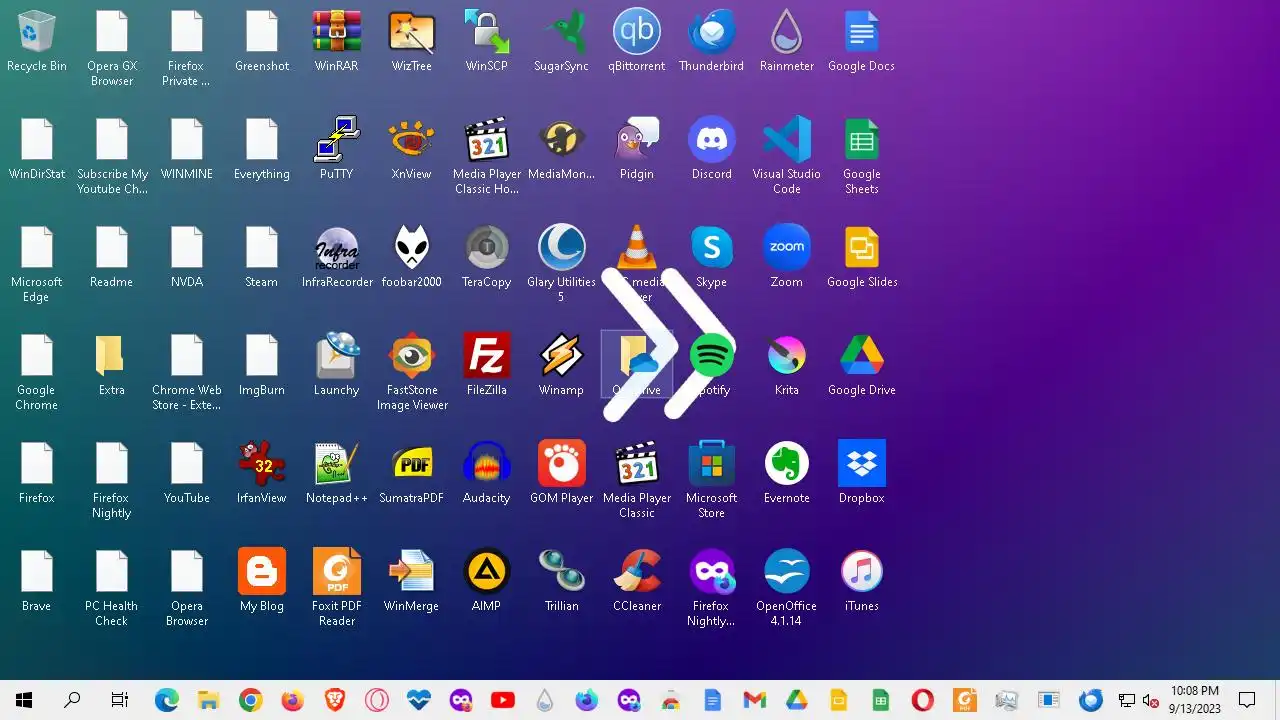Launch FileZilla from the desktop
The width and height of the screenshot is (1280, 720).
[487, 365]
